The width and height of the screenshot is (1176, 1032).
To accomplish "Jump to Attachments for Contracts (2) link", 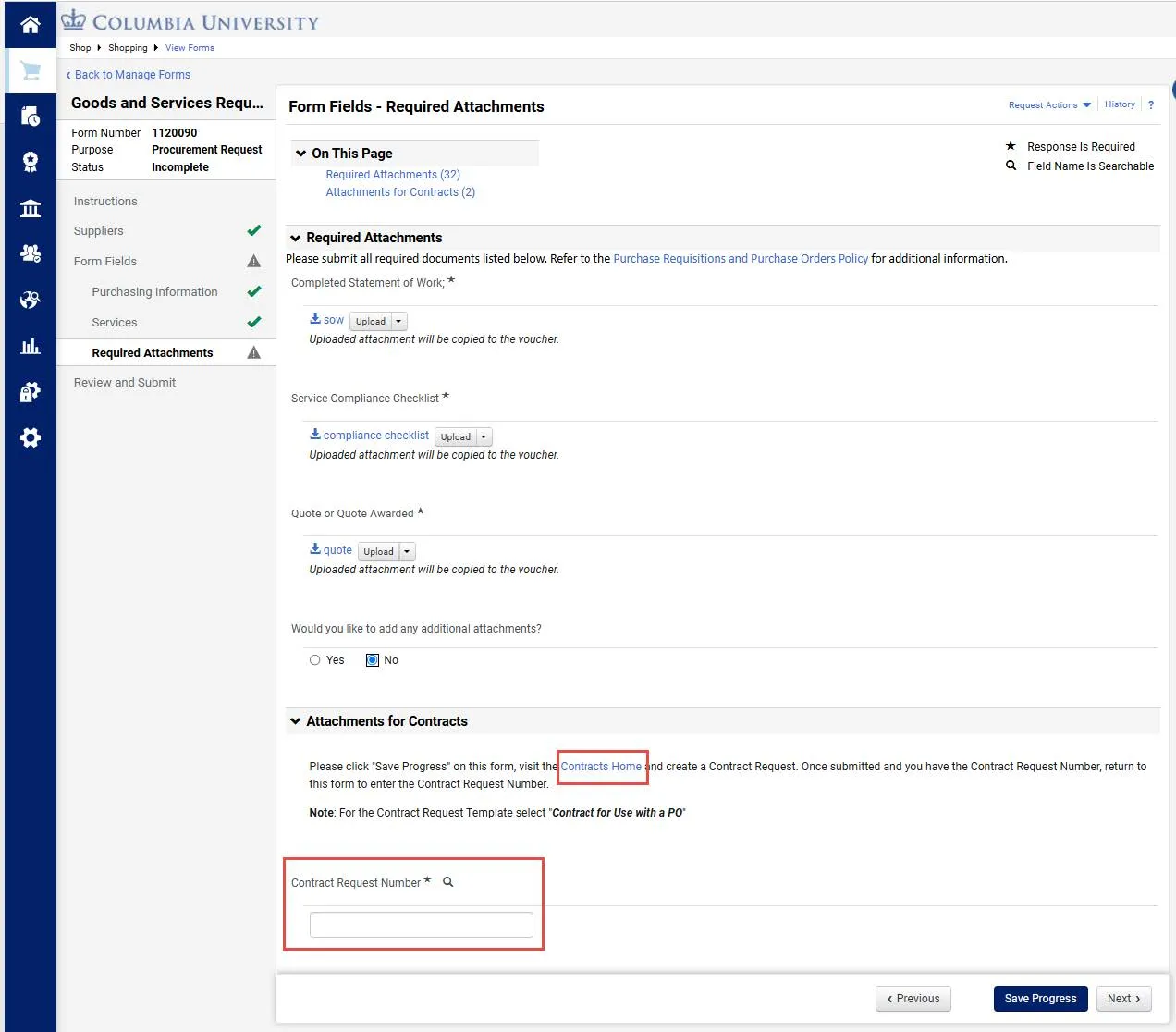I will 400,192.
